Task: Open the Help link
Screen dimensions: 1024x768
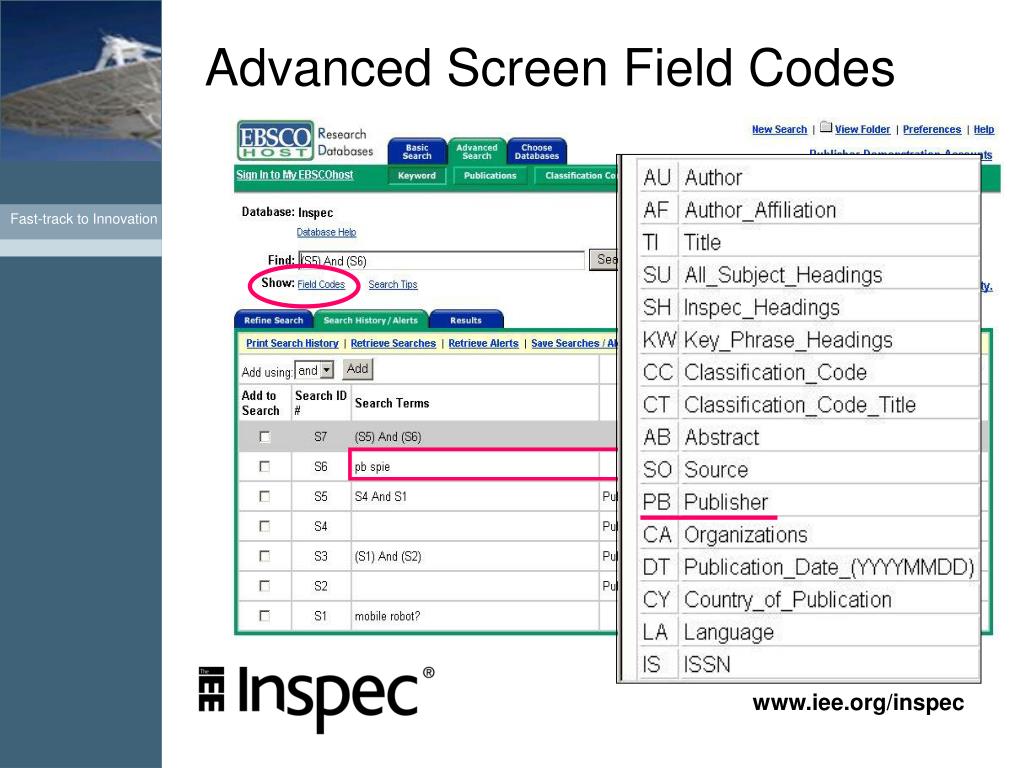Action: [x=984, y=129]
